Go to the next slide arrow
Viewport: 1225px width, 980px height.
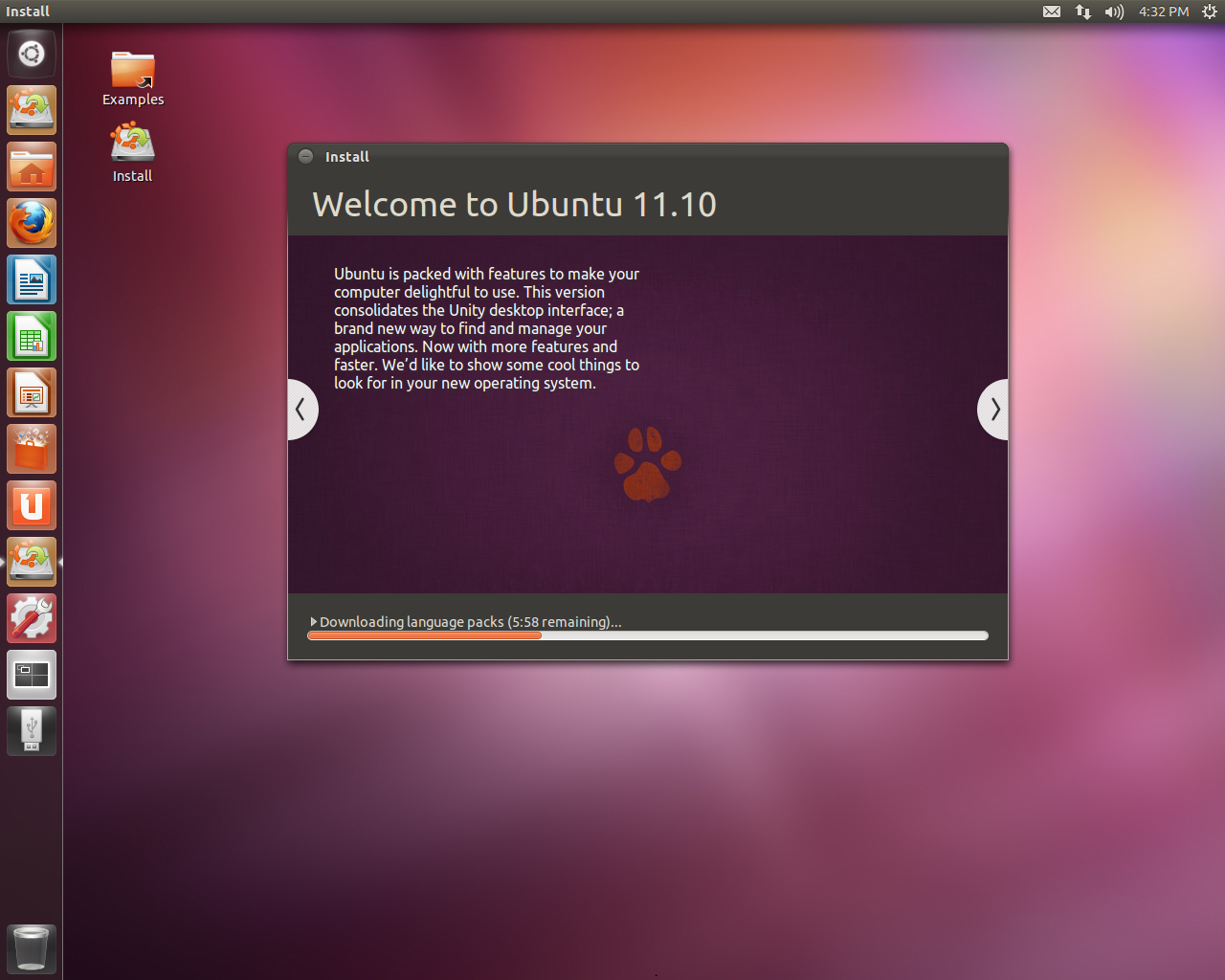coord(993,410)
